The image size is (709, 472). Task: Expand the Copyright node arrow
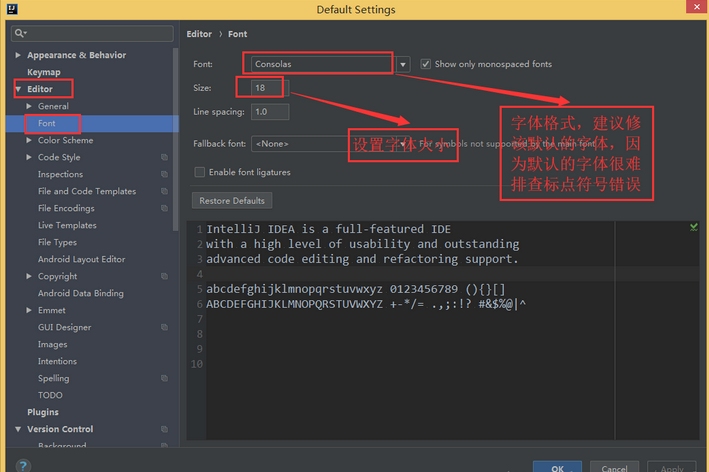(x=29, y=276)
